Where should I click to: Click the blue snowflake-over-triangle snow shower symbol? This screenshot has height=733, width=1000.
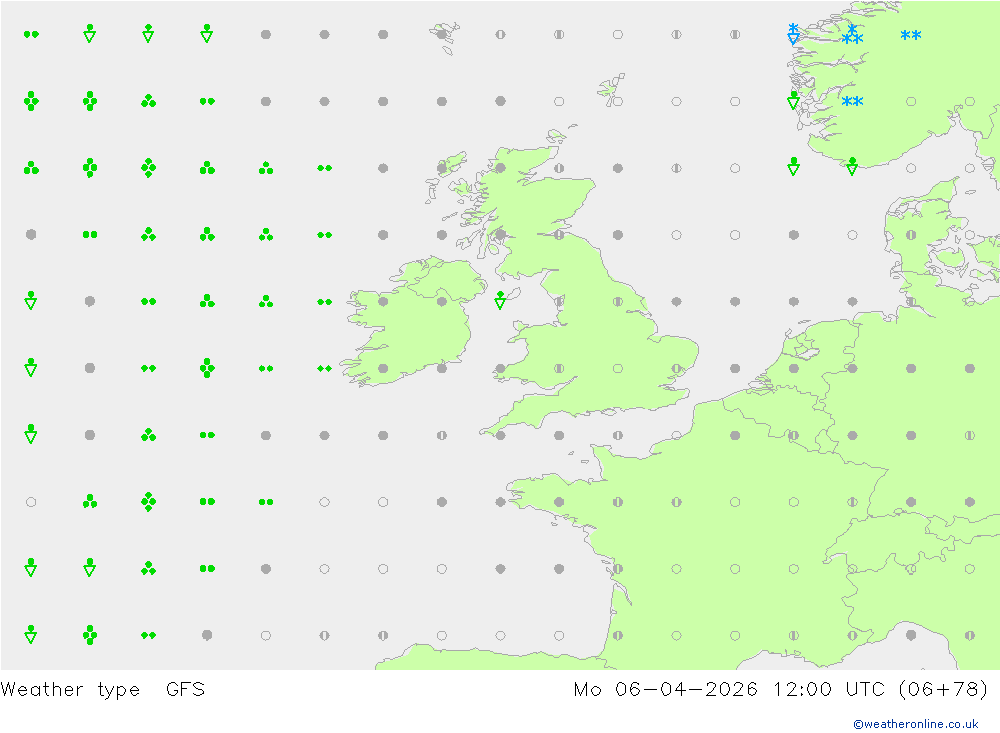coord(793,34)
